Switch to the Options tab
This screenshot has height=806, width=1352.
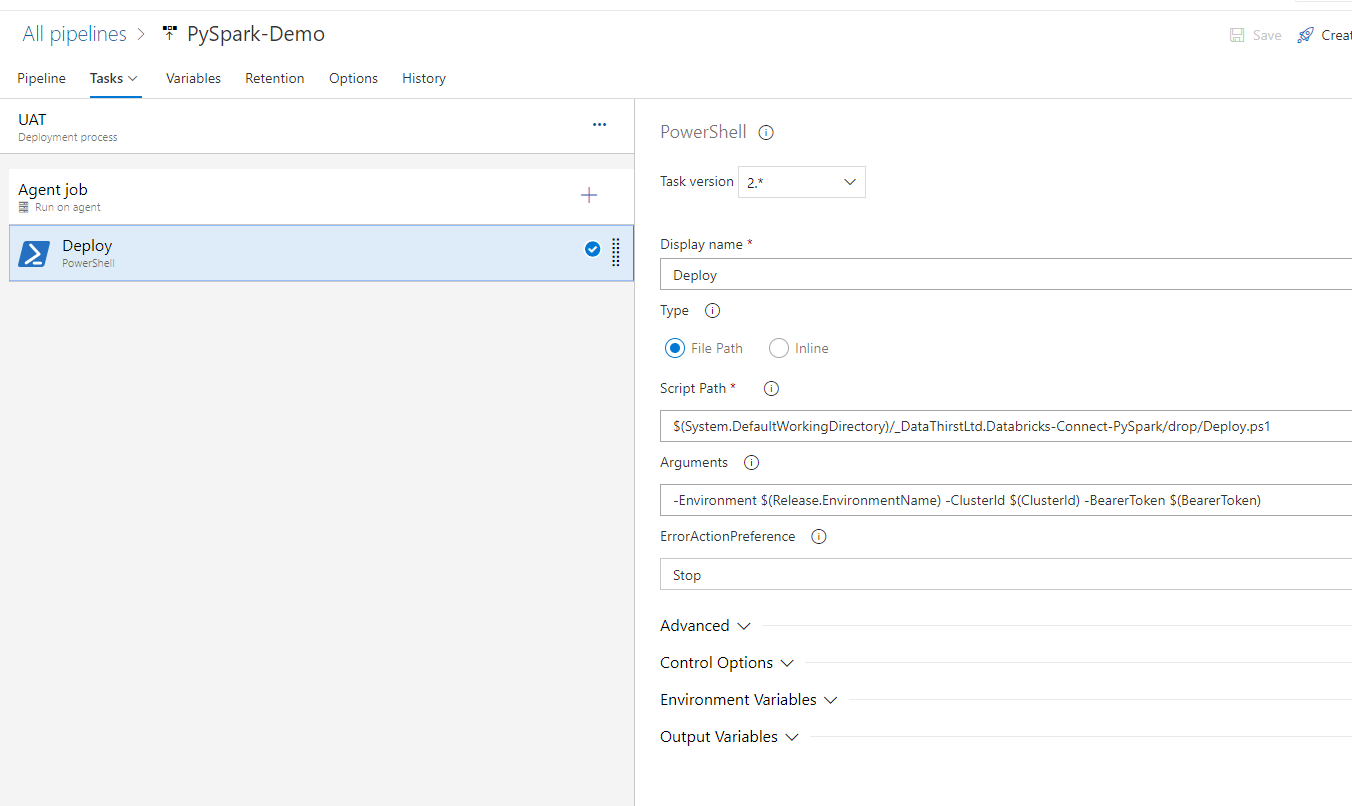point(353,78)
